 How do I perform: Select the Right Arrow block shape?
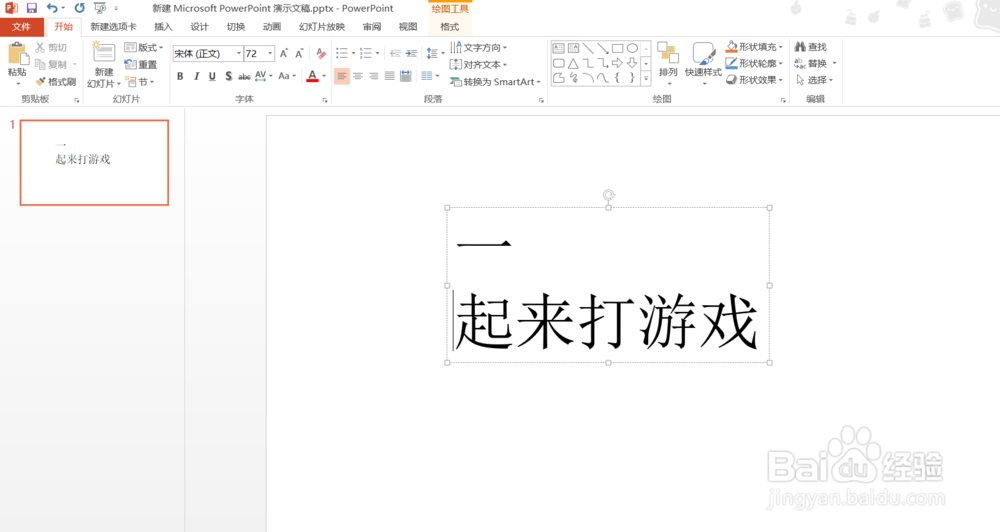click(617, 63)
